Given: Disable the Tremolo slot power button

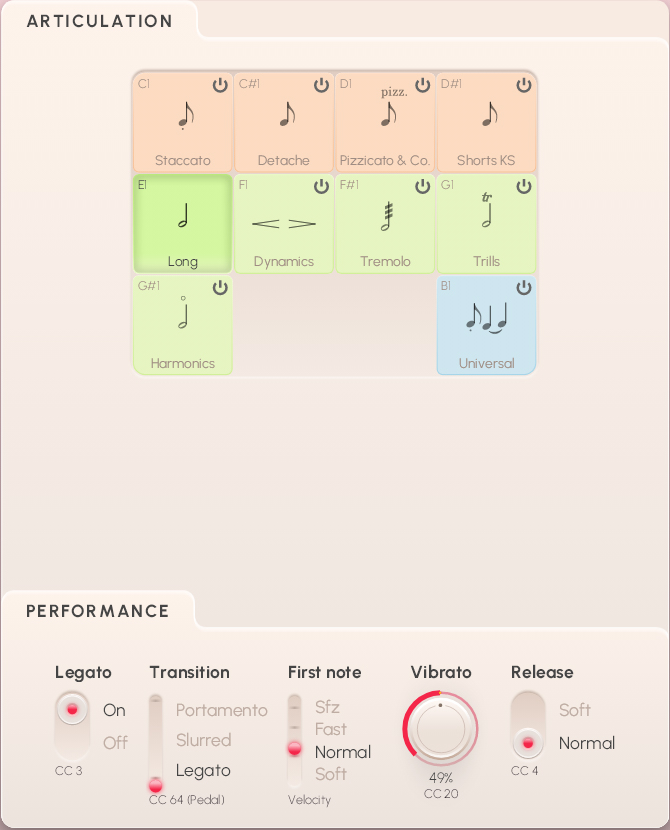Looking at the screenshot, I should coord(423,186).
